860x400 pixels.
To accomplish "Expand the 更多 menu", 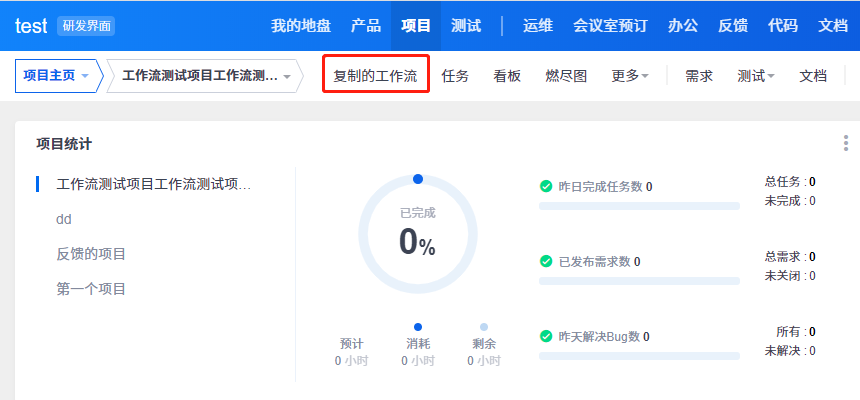I will click(x=630, y=76).
